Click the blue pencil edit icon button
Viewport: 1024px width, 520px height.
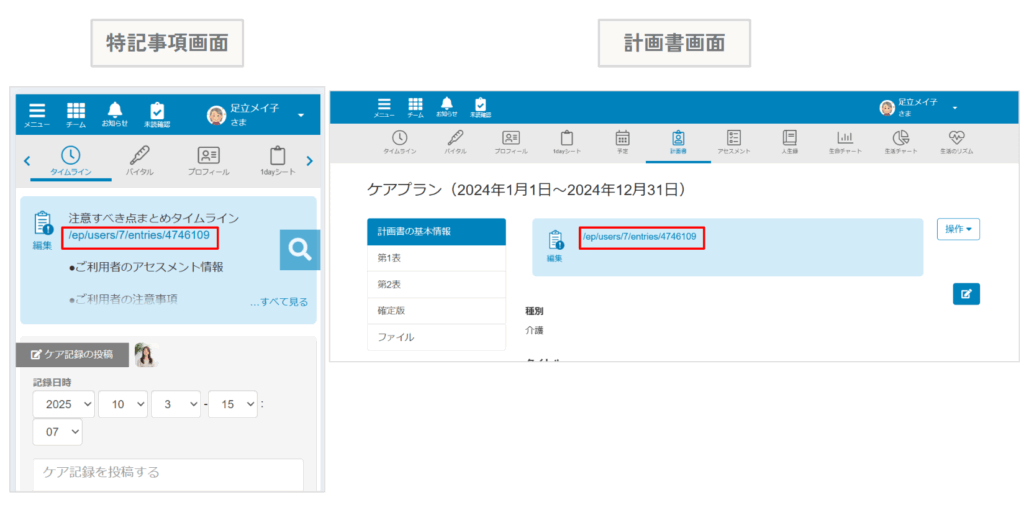tap(966, 293)
